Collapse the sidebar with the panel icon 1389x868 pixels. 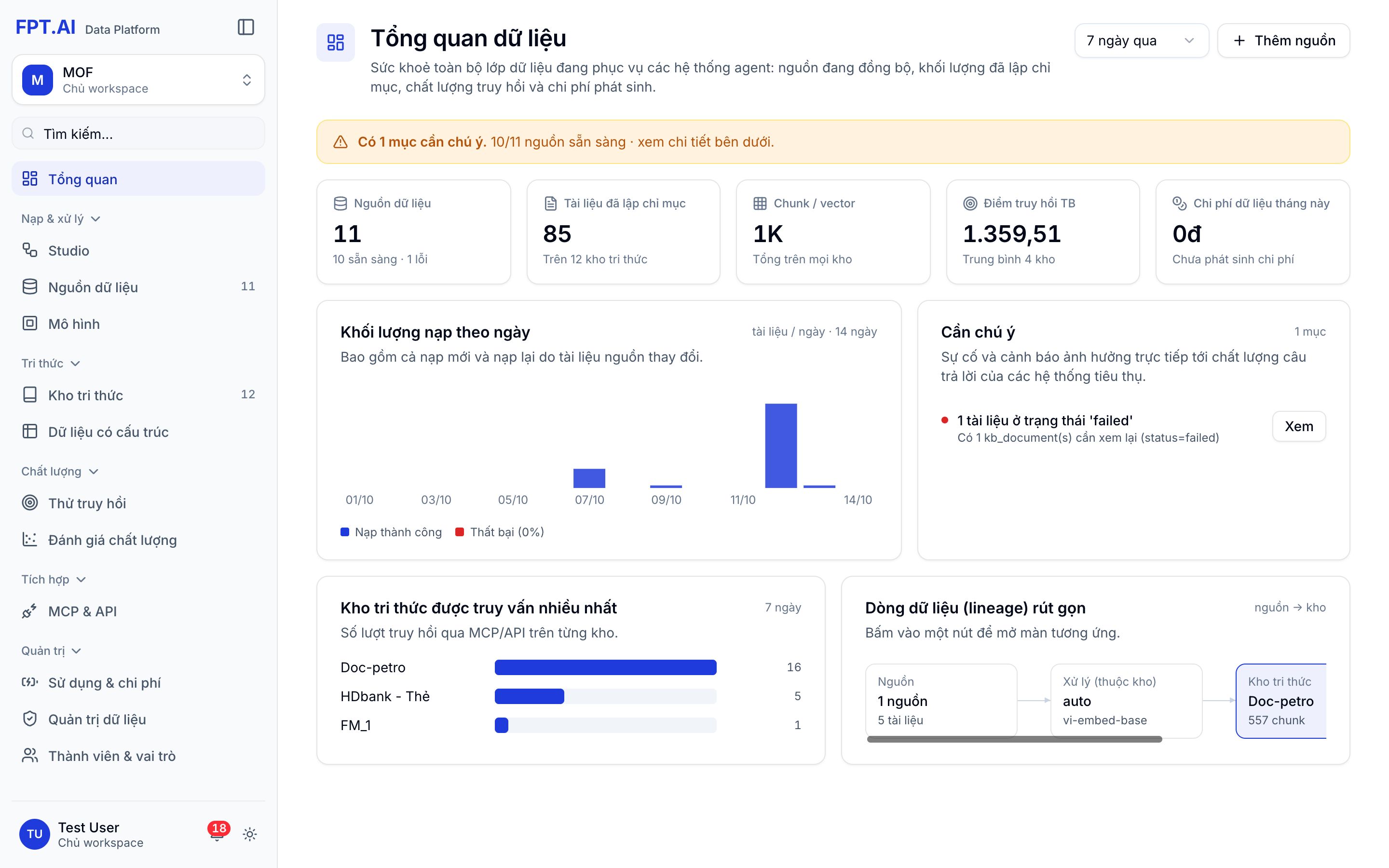[x=245, y=27]
